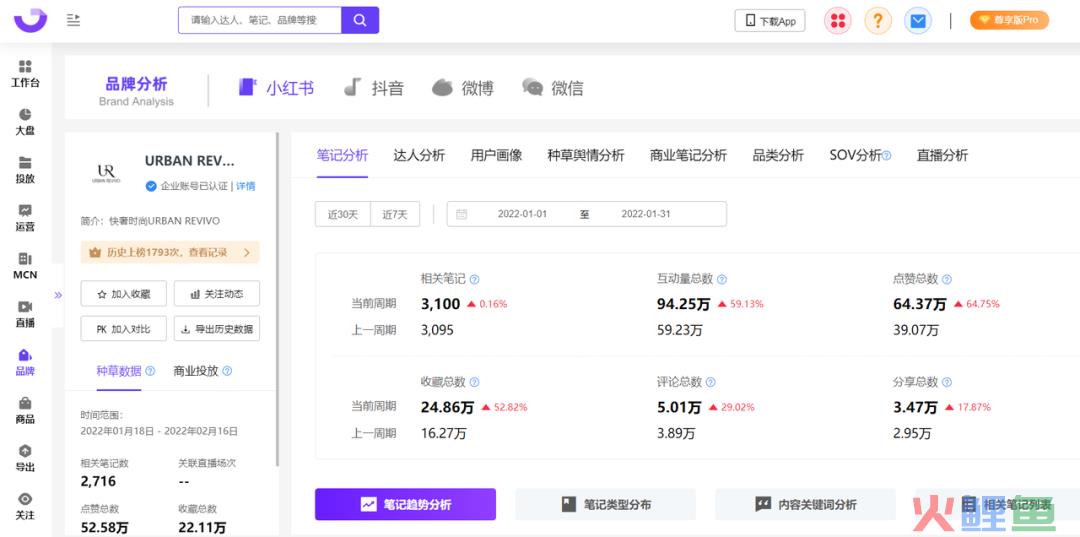Select the 笔记分析 tab

point(342,156)
